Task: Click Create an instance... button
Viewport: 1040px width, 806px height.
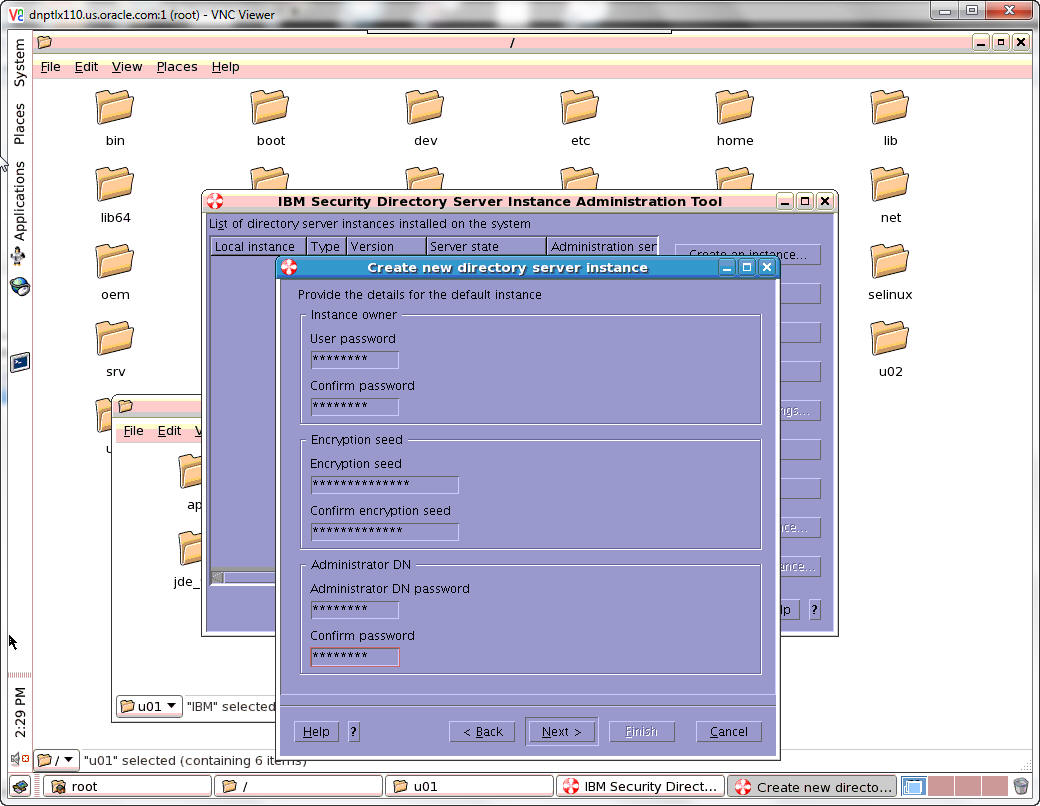Action: pyautogui.click(x=748, y=254)
